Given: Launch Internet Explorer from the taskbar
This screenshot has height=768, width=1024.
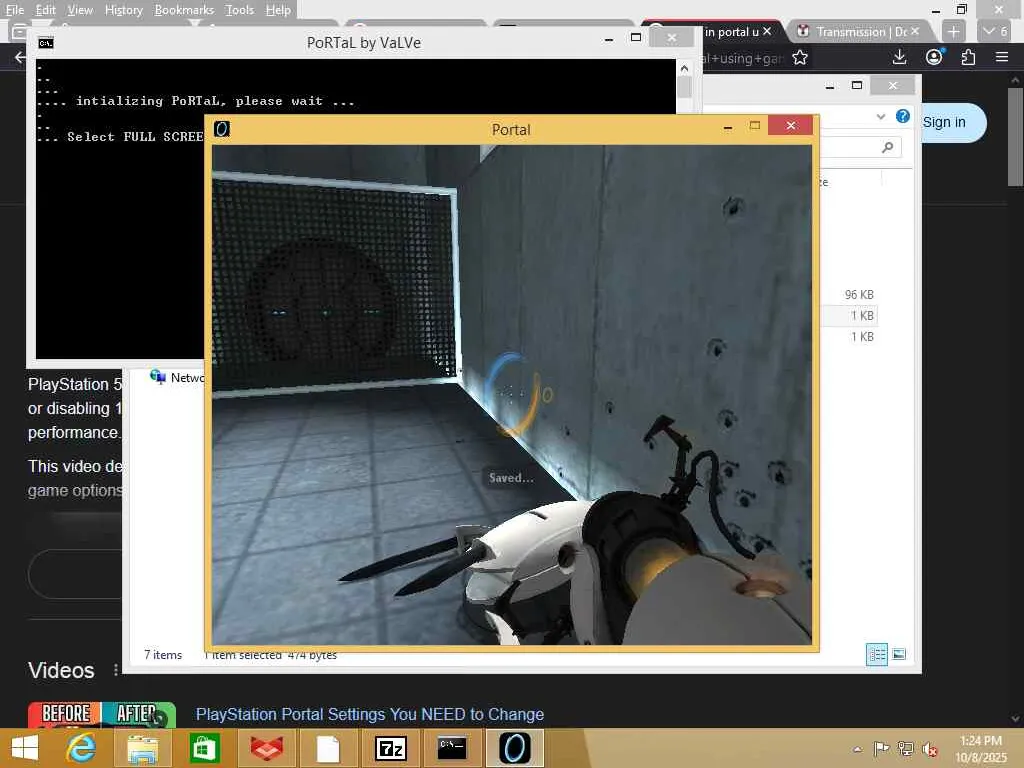Looking at the screenshot, I should click(x=81, y=748).
